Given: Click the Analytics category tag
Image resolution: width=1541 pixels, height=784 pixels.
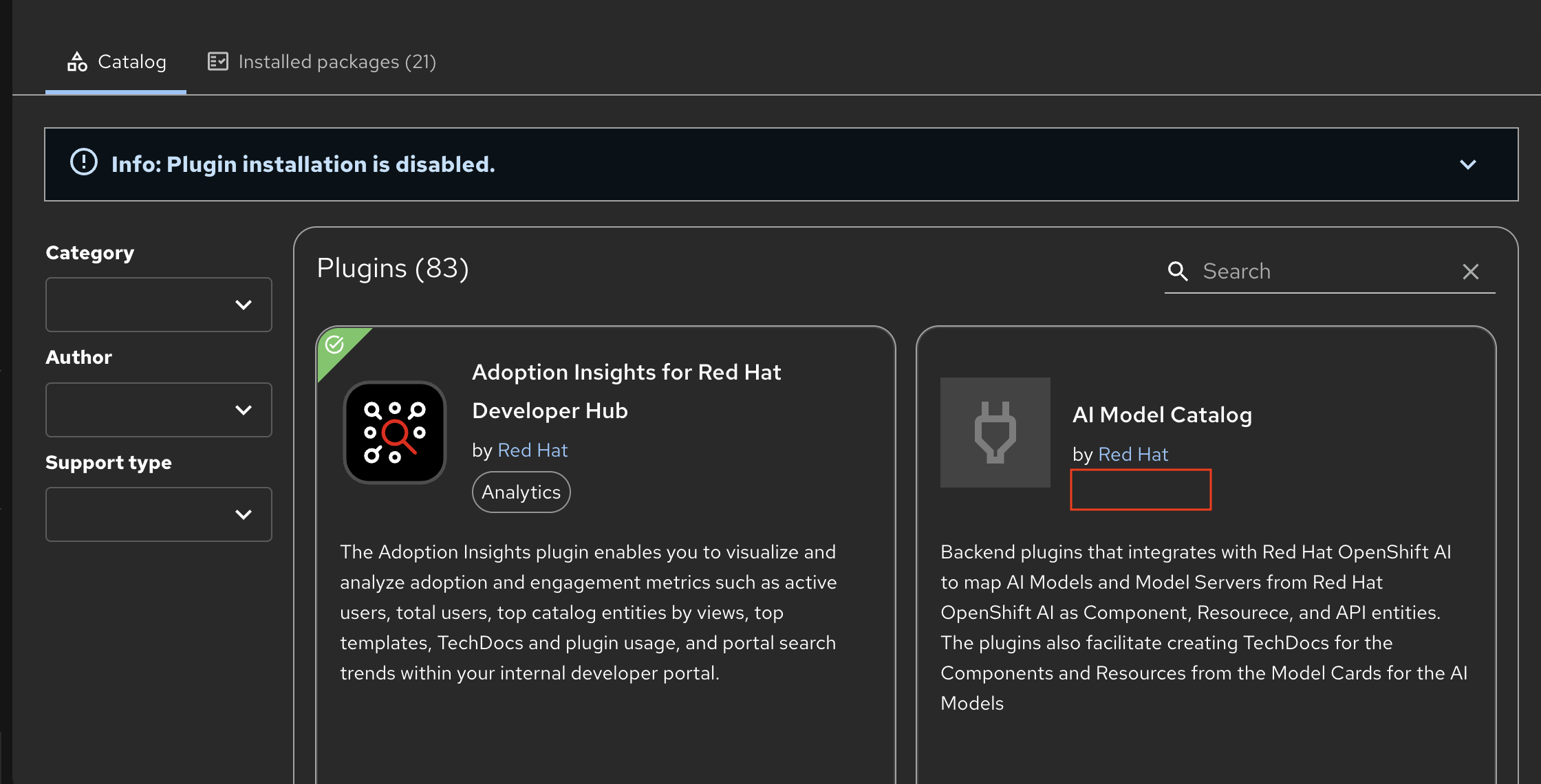Looking at the screenshot, I should point(521,492).
